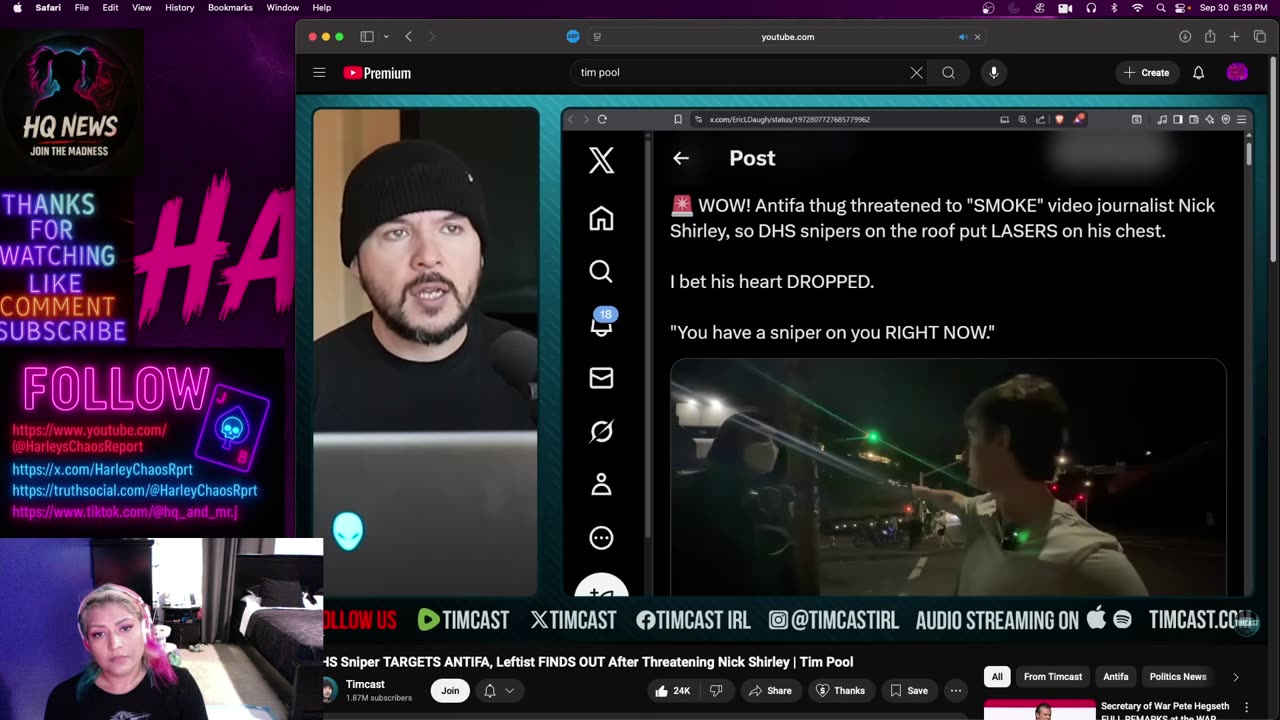Open Safari downloads list
The height and width of the screenshot is (720, 1280).
1185,37
